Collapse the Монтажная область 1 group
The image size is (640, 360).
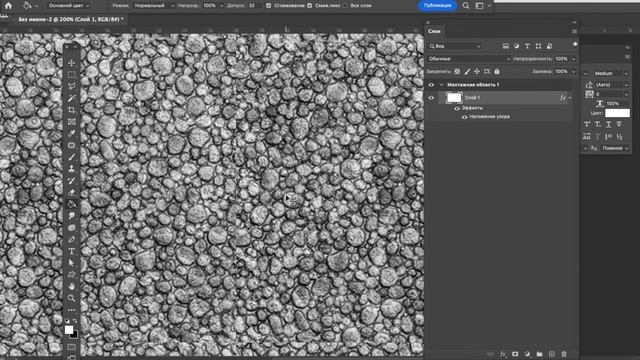[441, 85]
